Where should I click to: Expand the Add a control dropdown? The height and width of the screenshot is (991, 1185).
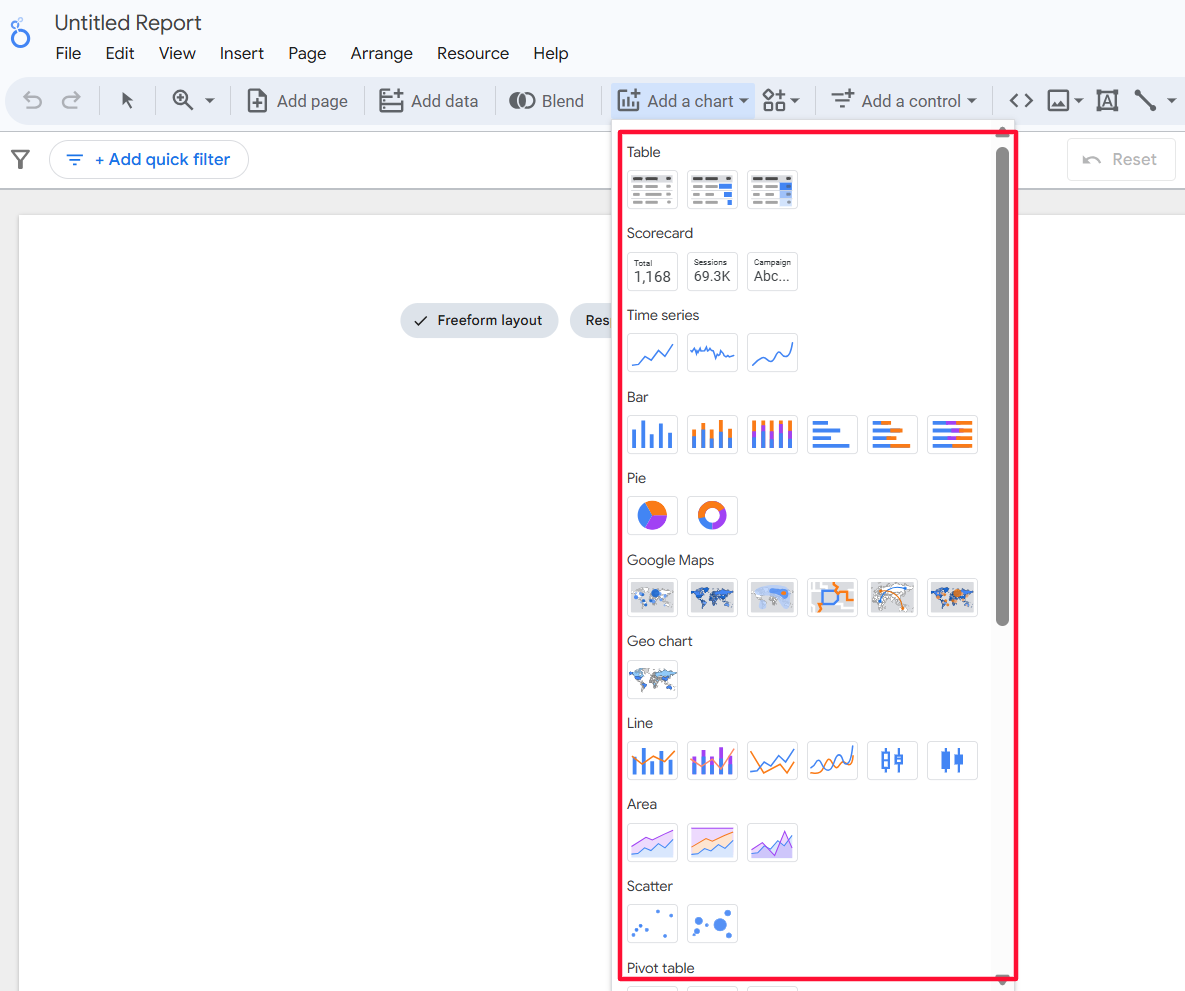click(903, 100)
